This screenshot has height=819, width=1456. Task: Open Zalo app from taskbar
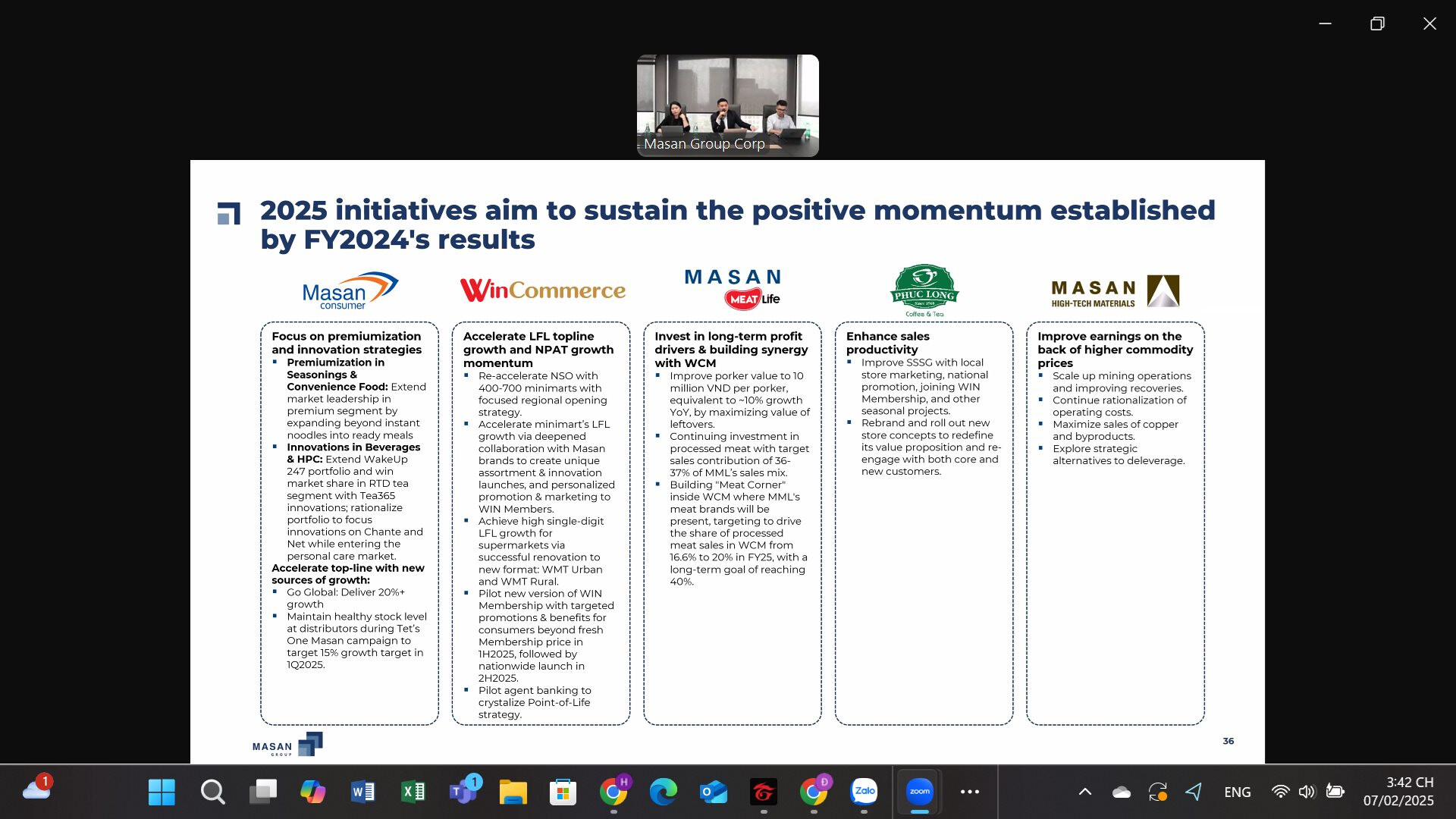pyautogui.click(x=864, y=792)
